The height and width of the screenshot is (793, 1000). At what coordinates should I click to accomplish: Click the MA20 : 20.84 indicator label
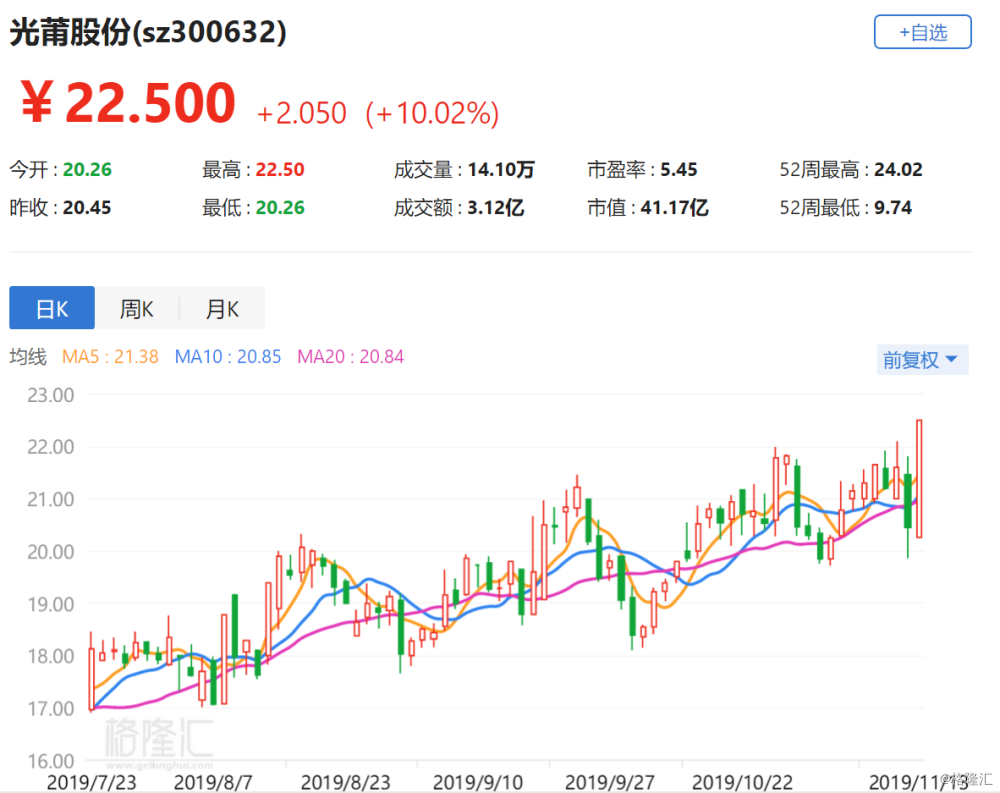(351, 357)
